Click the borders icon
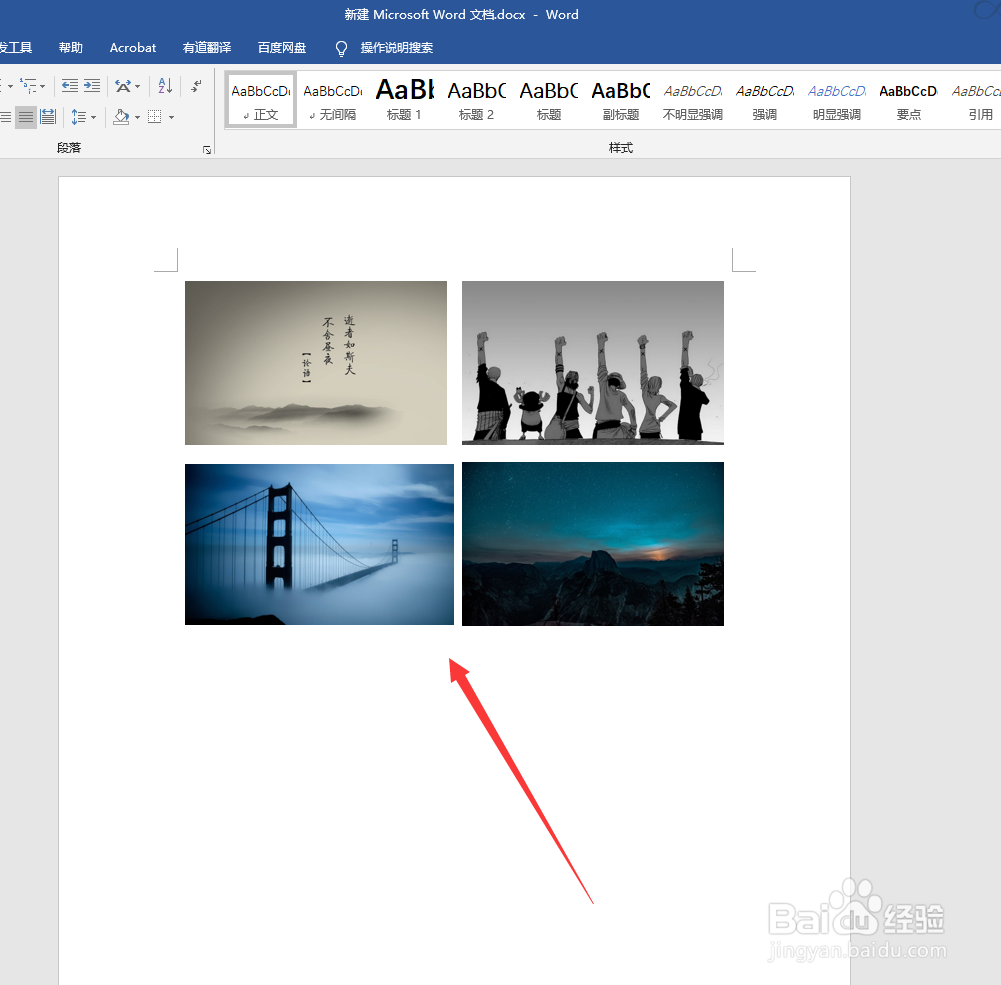This screenshot has width=1001, height=985. coord(154,117)
